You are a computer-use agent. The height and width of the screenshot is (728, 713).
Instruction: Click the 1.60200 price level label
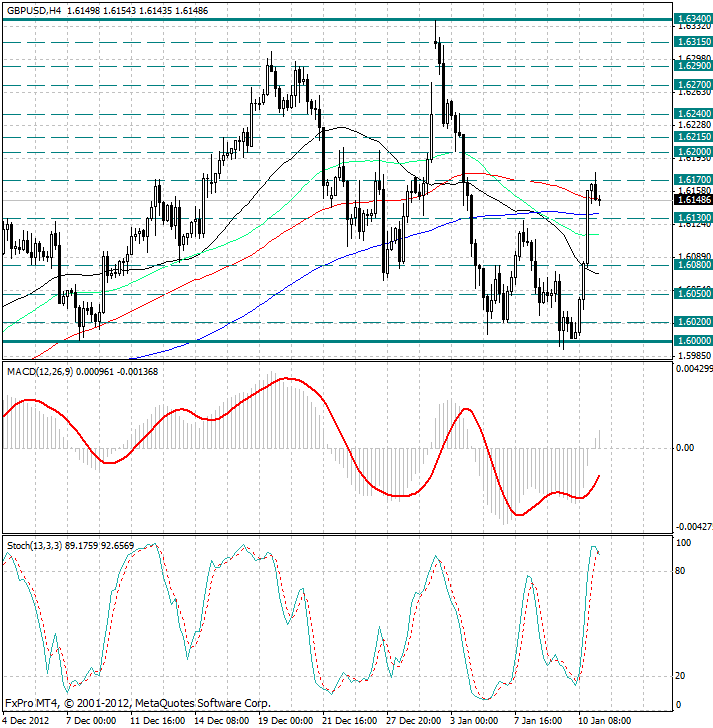(693, 322)
